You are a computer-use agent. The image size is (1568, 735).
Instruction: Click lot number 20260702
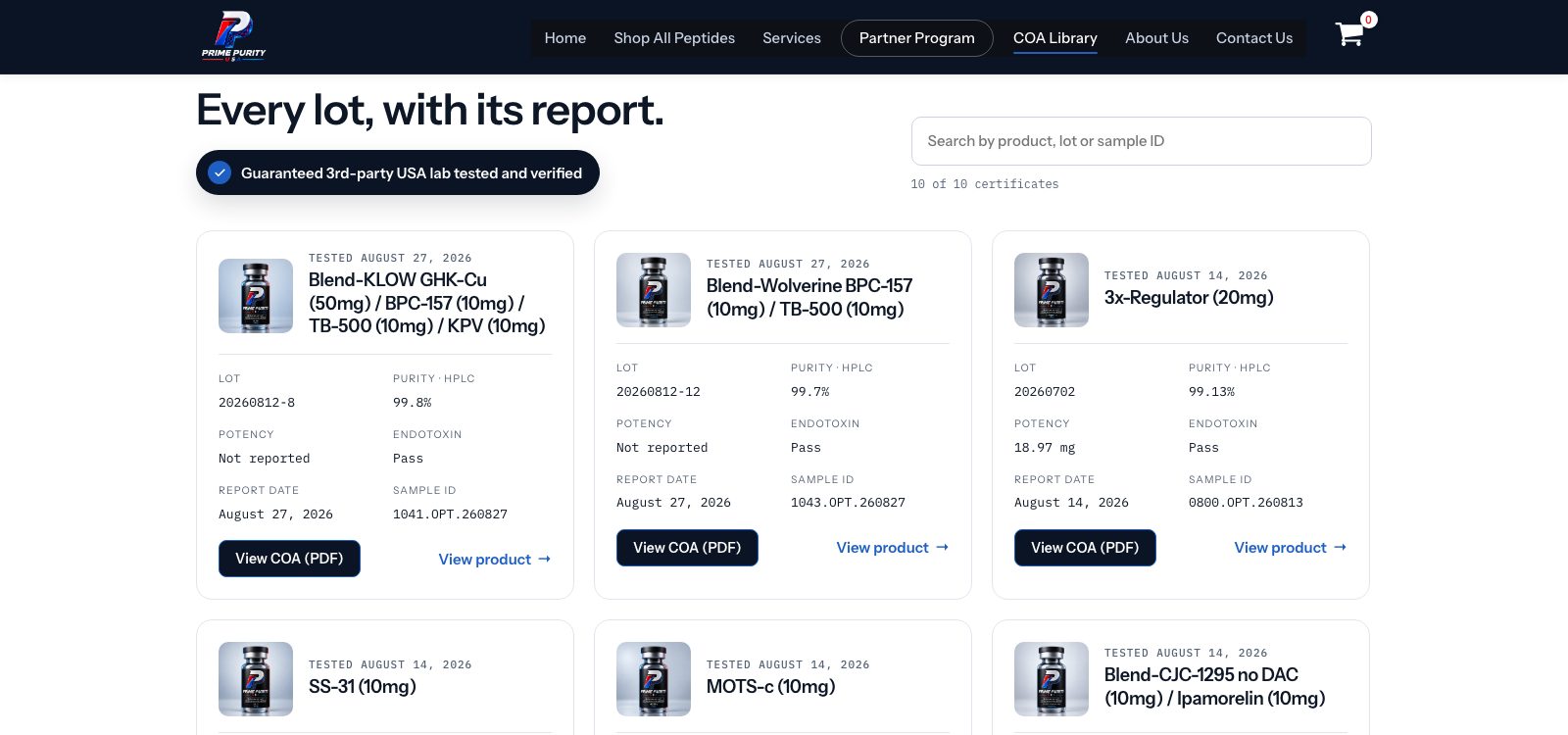tap(1045, 392)
